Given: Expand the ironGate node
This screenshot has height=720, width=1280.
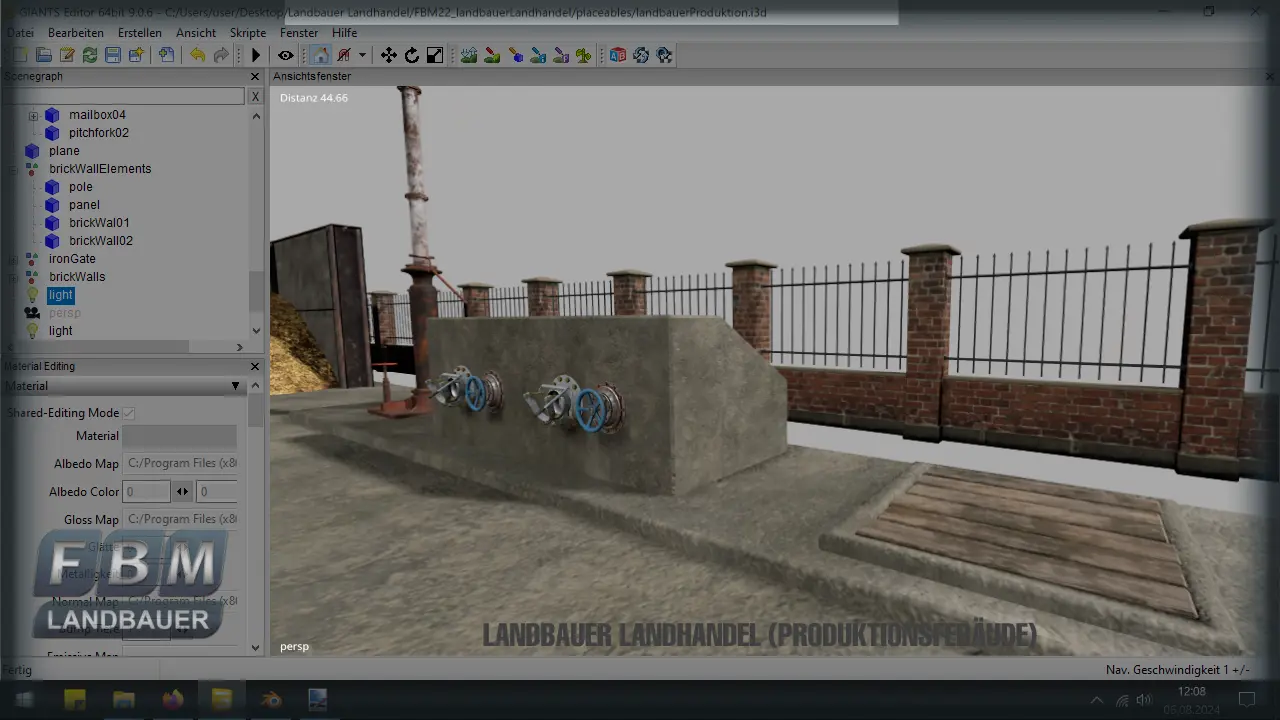Looking at the screenshot, I should point(13,259).
